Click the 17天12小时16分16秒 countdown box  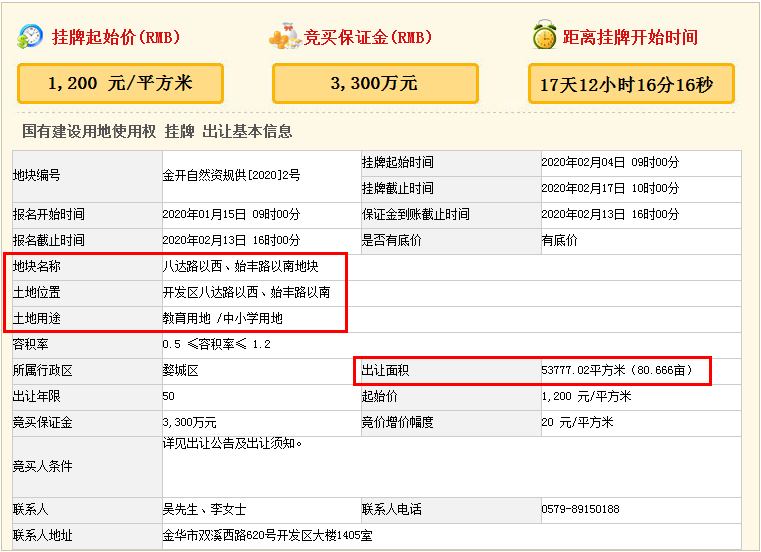pyautogui.click(x=631, y=84)
